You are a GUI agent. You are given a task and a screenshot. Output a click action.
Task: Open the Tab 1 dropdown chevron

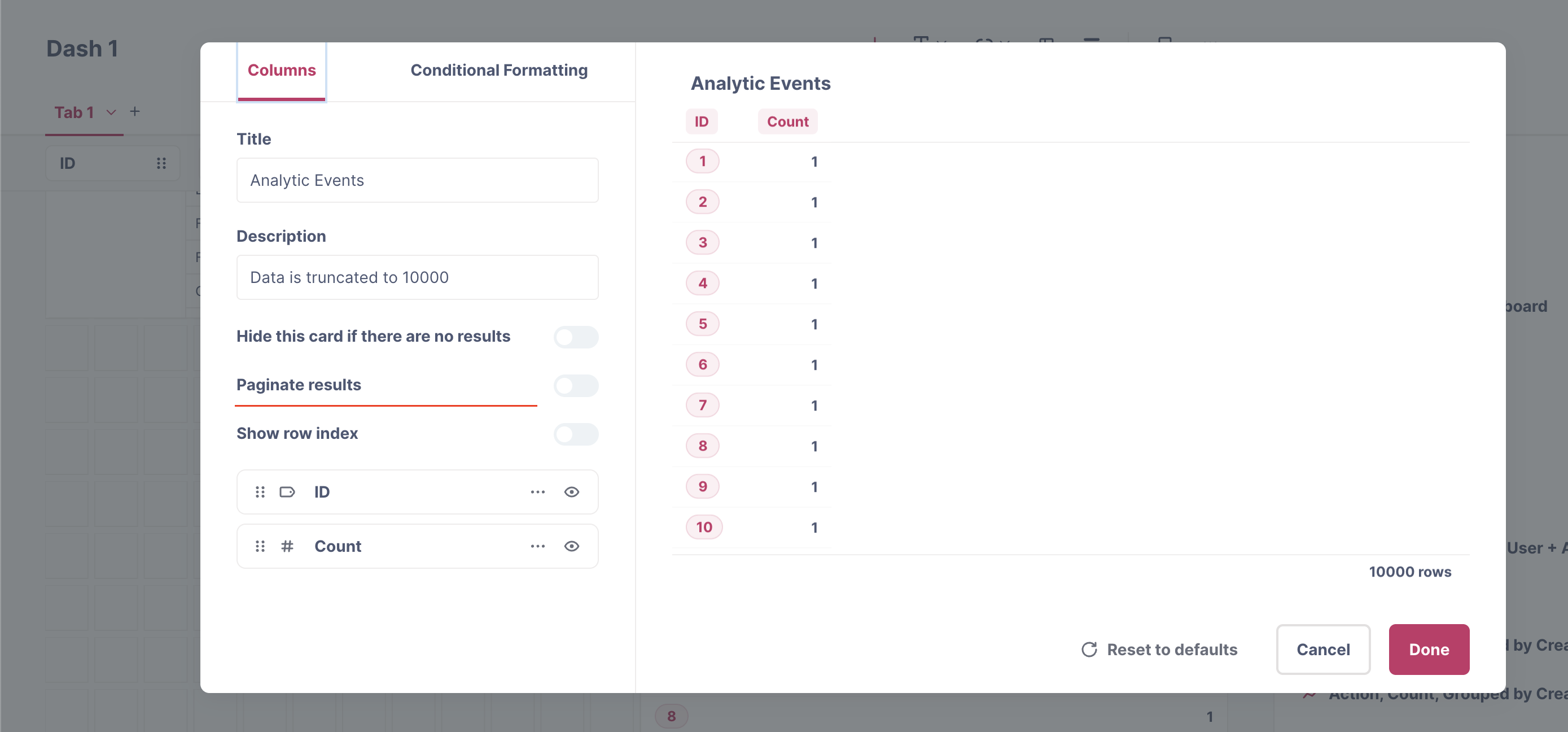pos(111,112)
